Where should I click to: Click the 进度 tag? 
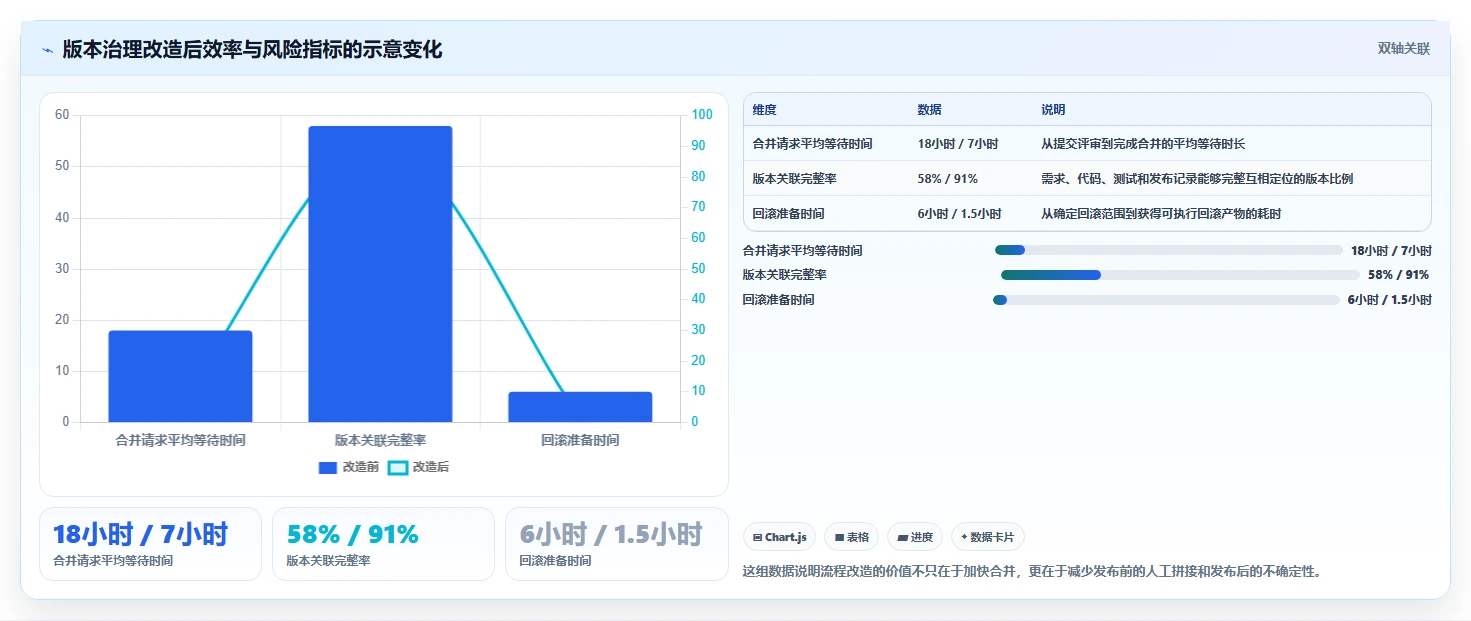(x=915, y=537)
